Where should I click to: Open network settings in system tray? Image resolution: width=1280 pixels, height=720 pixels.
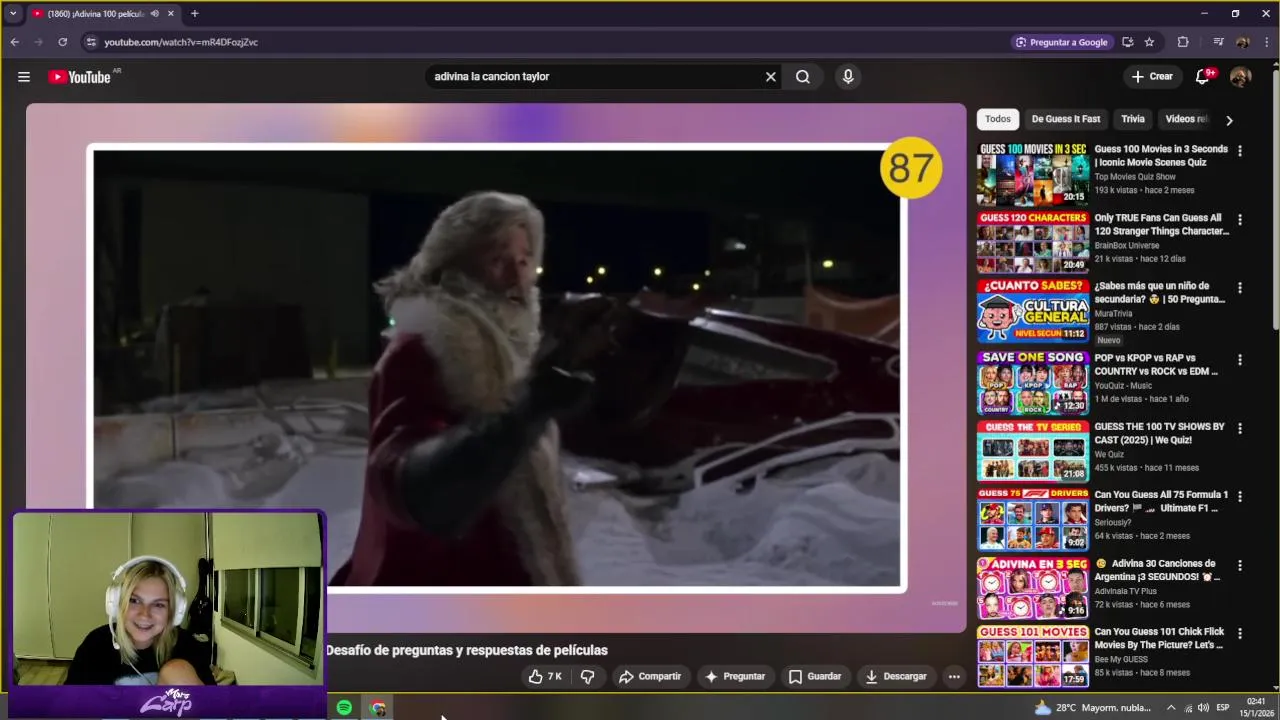[1188, 708]
